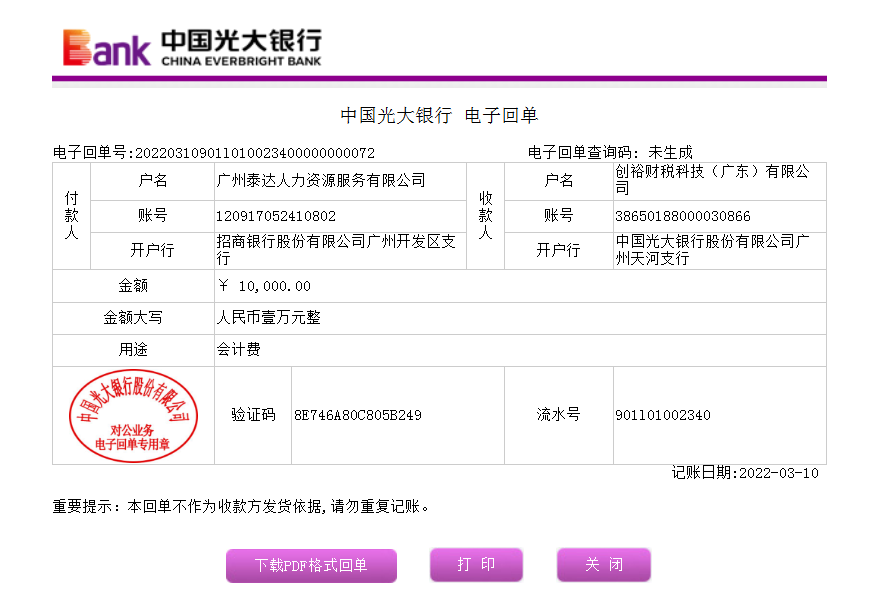The width and height of the screenshot is (885, 610).
Task: Click the 付款人 column header cell
Action: (x=72, y=216)
